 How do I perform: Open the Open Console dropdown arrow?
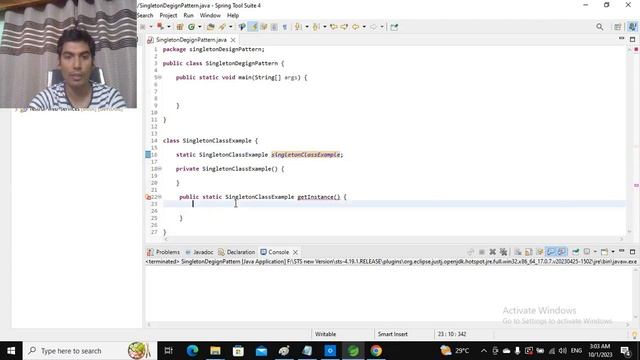pyautogui.click(x=613, y=252)
